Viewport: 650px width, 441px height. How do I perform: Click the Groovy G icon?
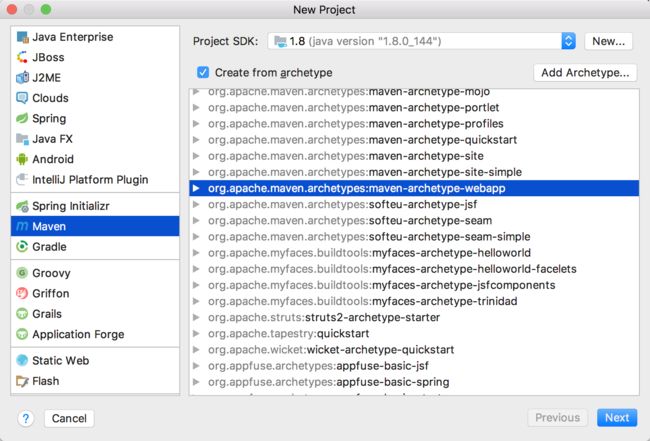pyautogui.click(x=22, y=273)
